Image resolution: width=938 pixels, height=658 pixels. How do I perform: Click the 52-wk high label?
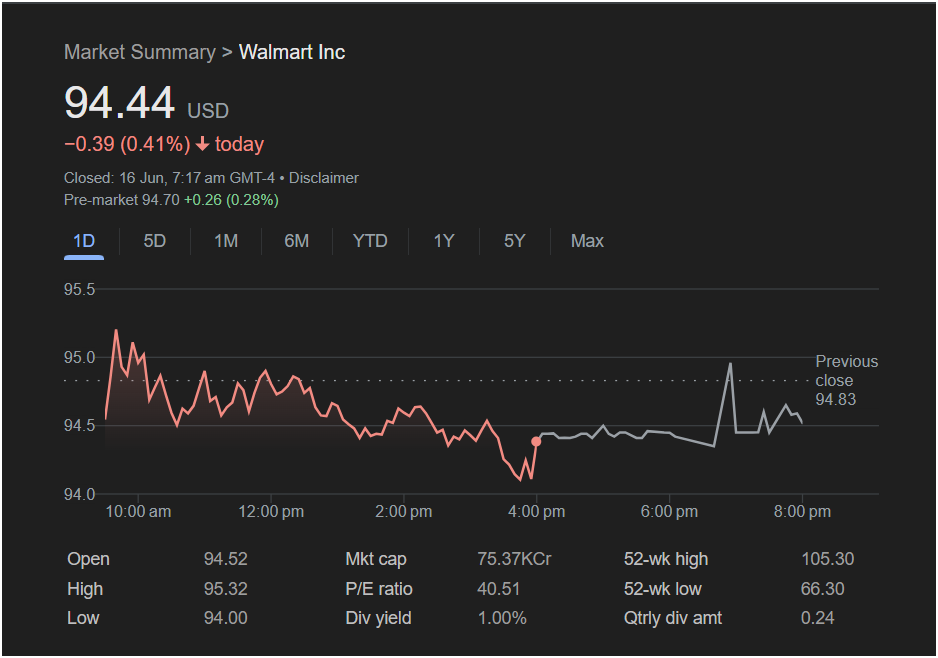[666, 559]
